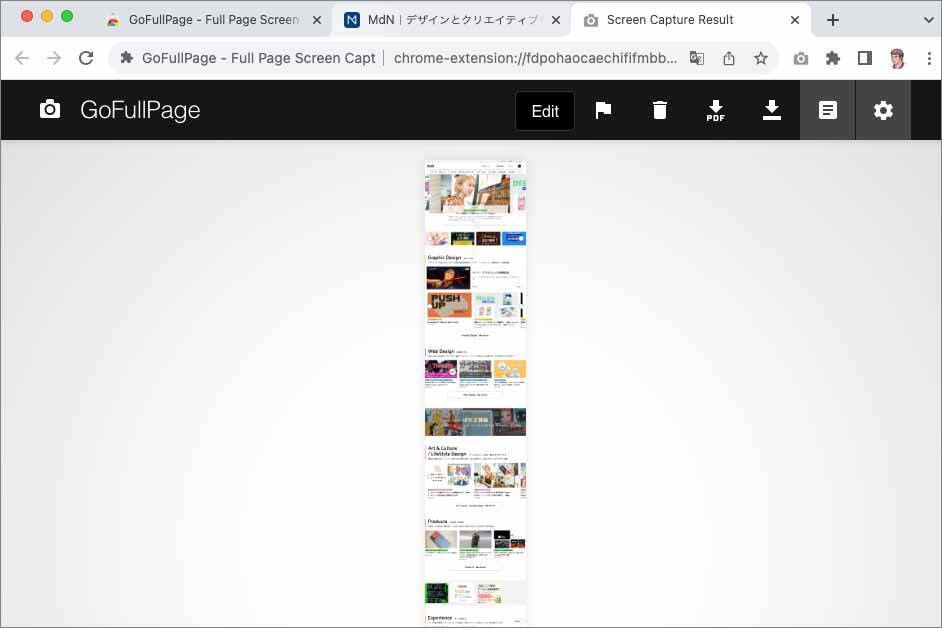Image resolution: width=942 pixels, height=628 pixels.
Task: Download the capture as PDF
Action: coord(716,111)
